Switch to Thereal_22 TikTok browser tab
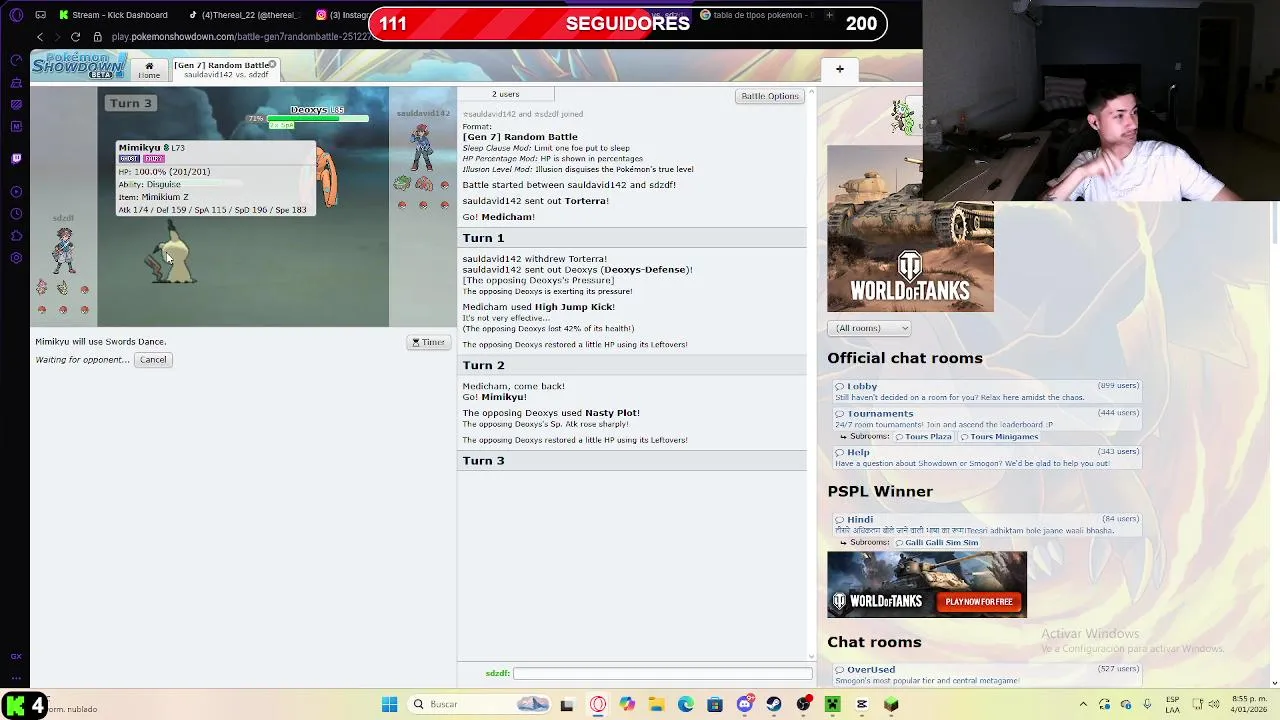 244,15
